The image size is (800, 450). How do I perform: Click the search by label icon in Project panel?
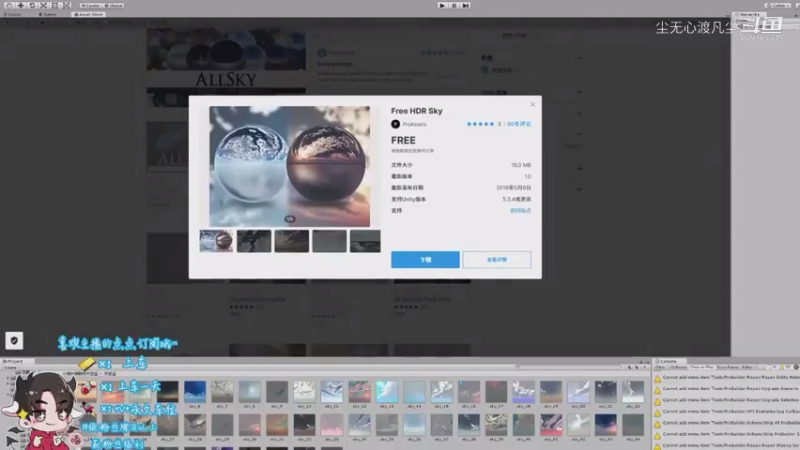[x=637, y=367]
